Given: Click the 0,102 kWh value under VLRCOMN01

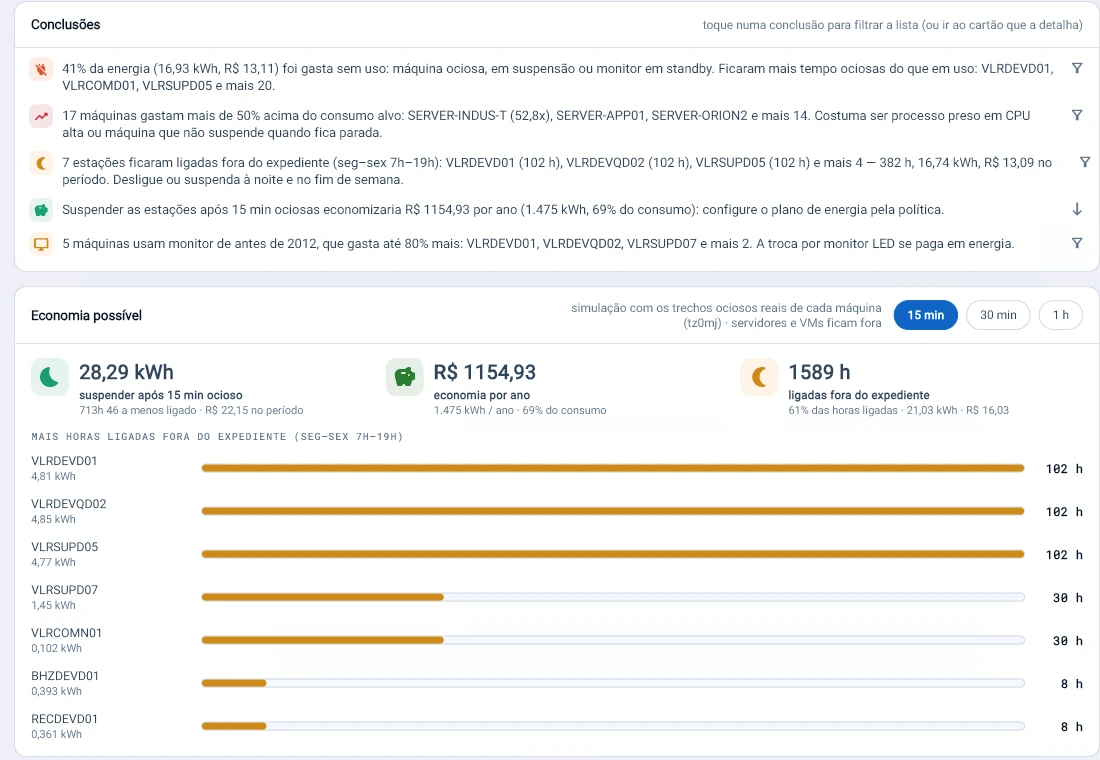Looking at the screenshot, I should click(x=56, y=648).
